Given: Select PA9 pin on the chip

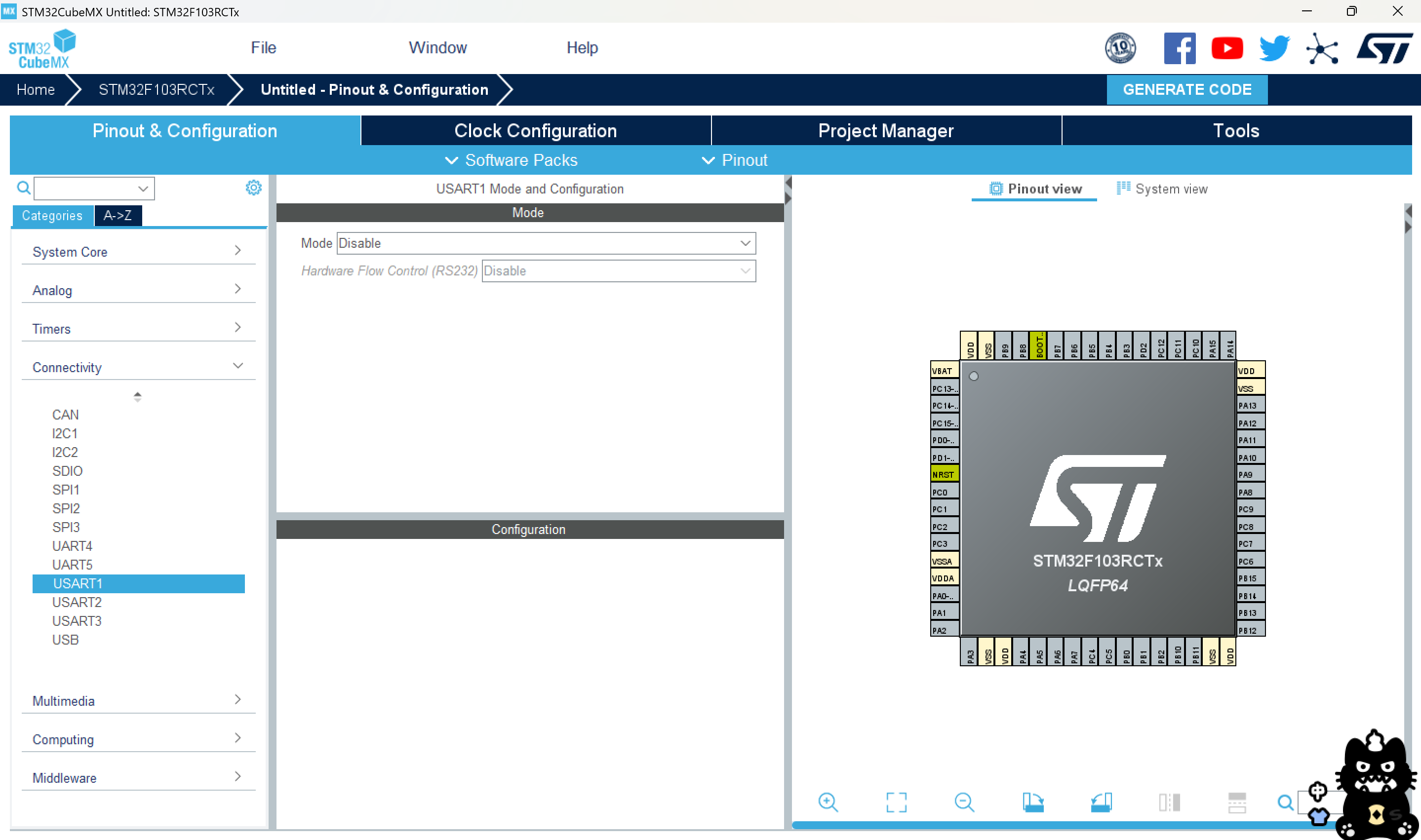Looking at the screenshot, I should pyautogui.click(x=1251, y=474).
